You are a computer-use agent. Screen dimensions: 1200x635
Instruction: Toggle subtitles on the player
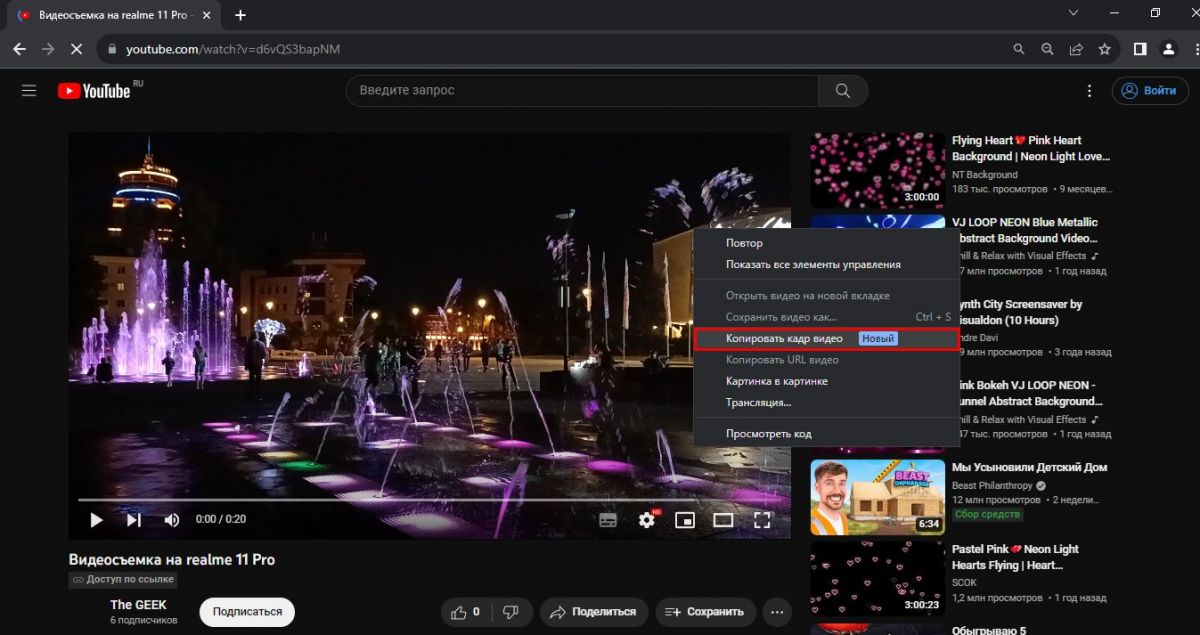608,520
